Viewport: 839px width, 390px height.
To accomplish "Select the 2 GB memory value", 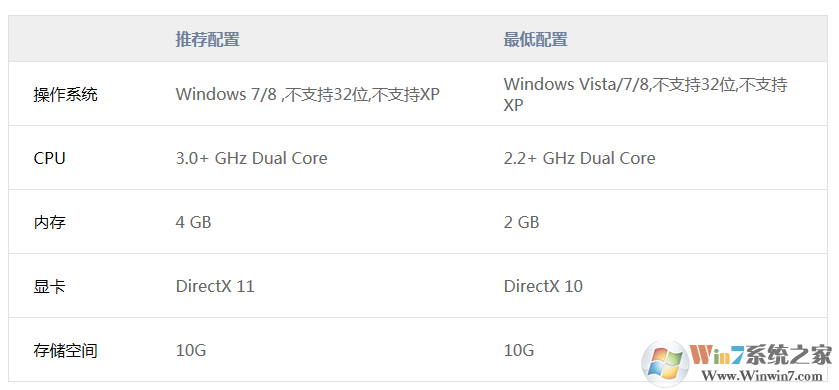I will pos(521,222).
